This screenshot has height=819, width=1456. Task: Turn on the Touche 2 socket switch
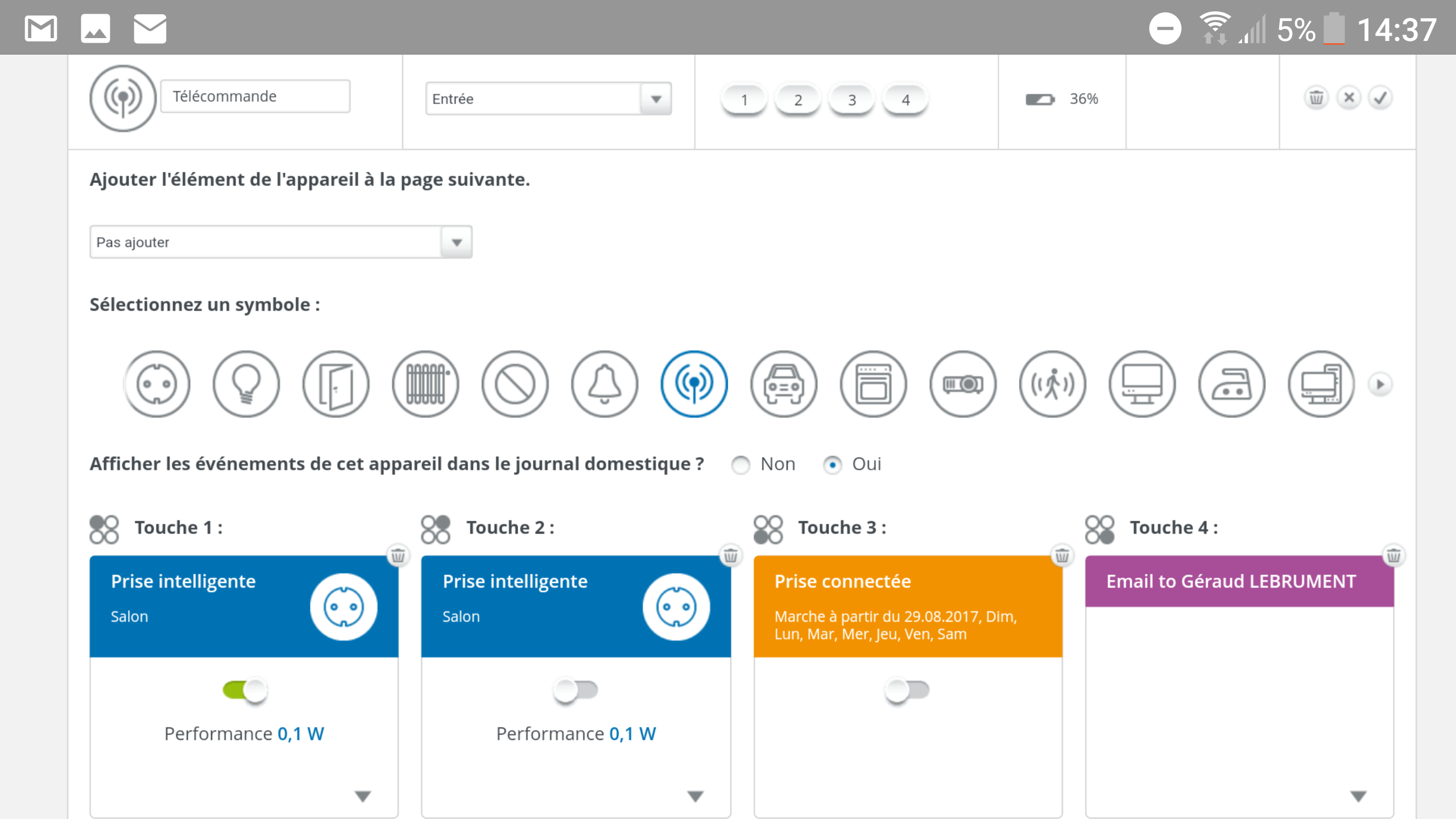tap(576, 690)
